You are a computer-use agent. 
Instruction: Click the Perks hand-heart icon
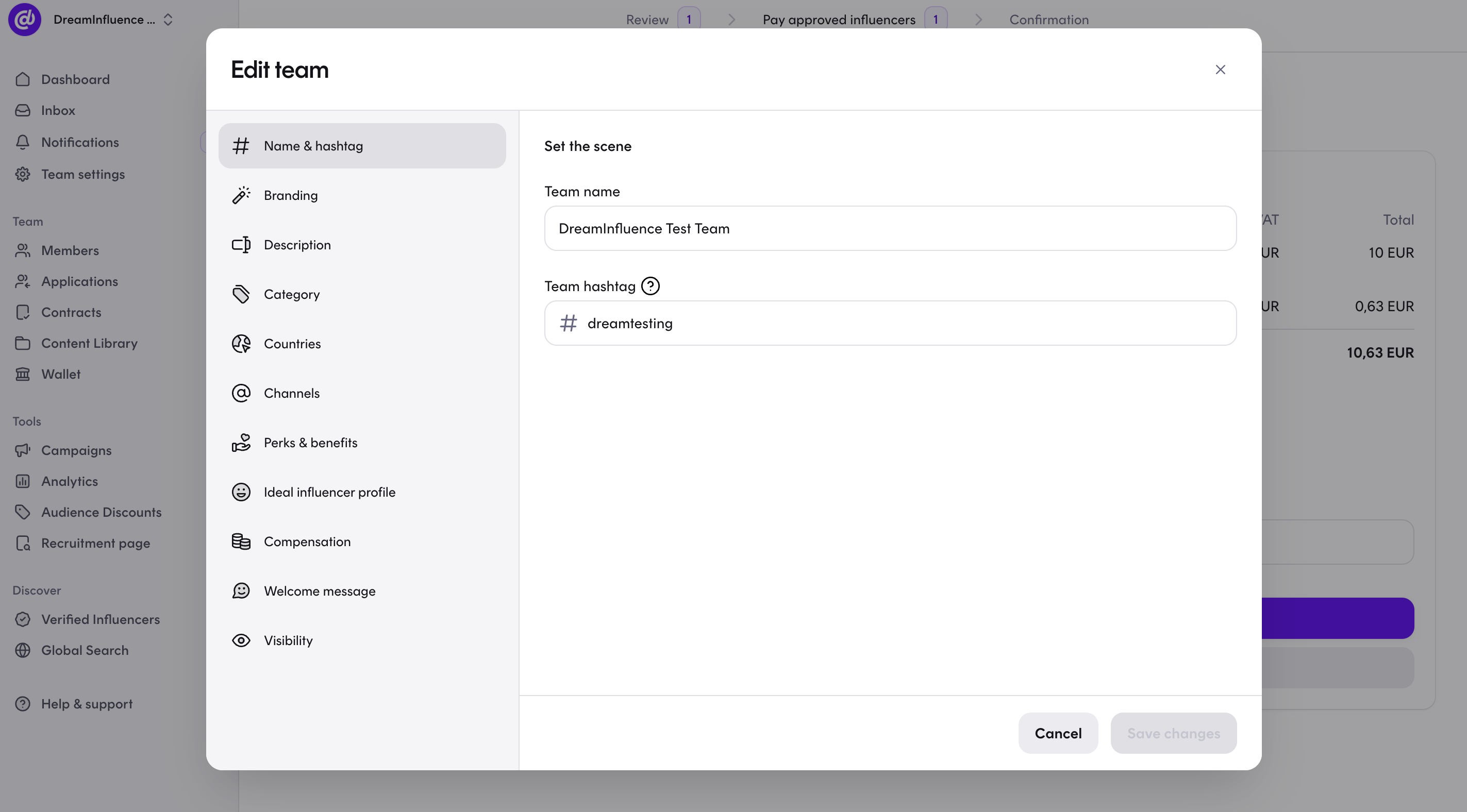click(241, 443)
